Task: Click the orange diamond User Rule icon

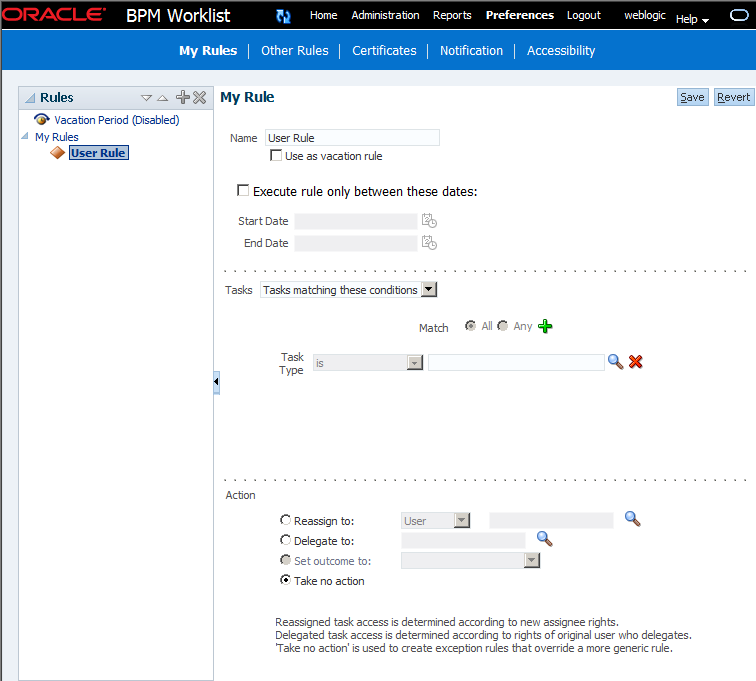Action: coord(57,153)
